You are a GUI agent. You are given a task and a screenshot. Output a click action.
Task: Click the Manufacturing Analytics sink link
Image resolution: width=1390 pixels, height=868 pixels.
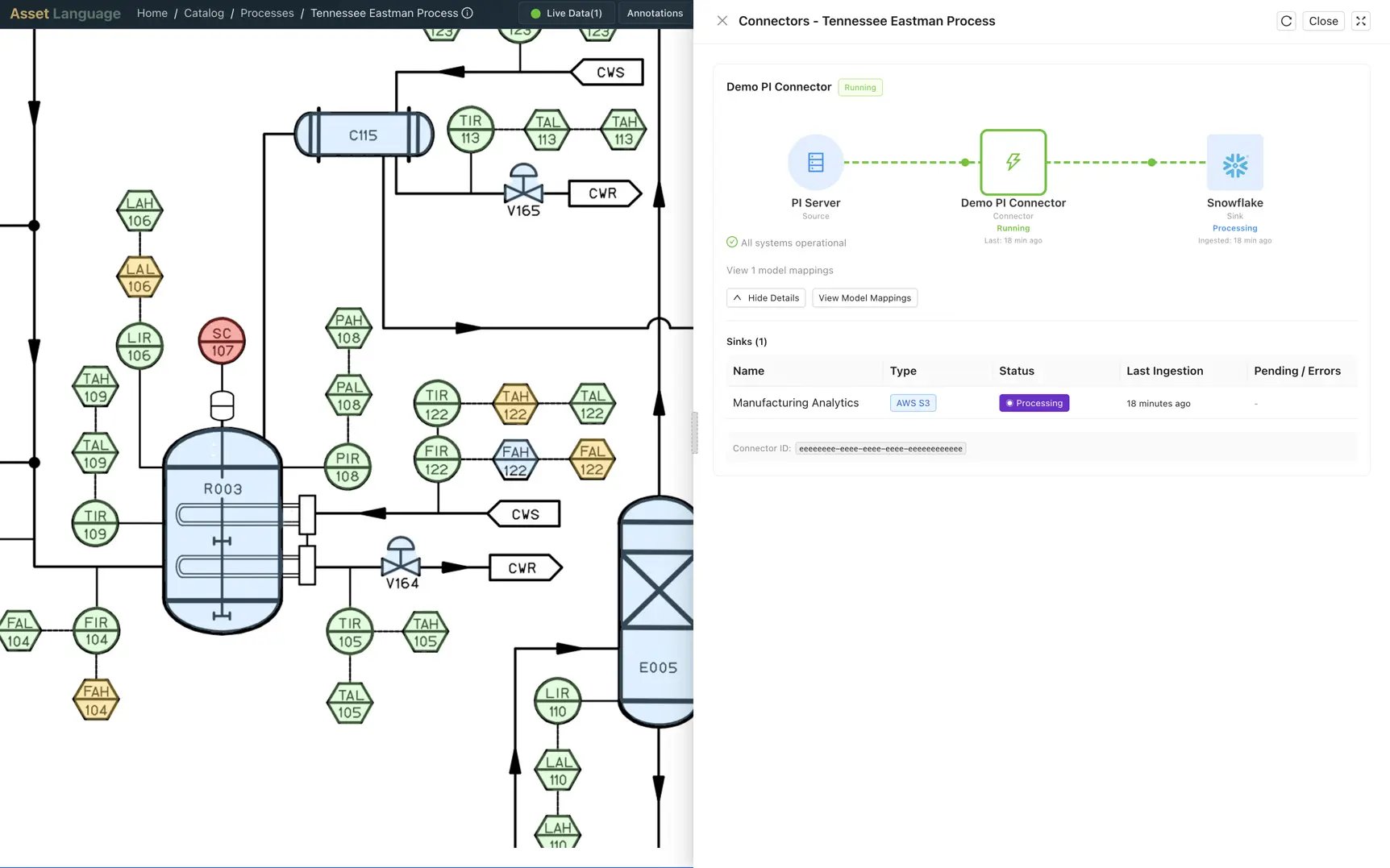(x=795, y=402)
